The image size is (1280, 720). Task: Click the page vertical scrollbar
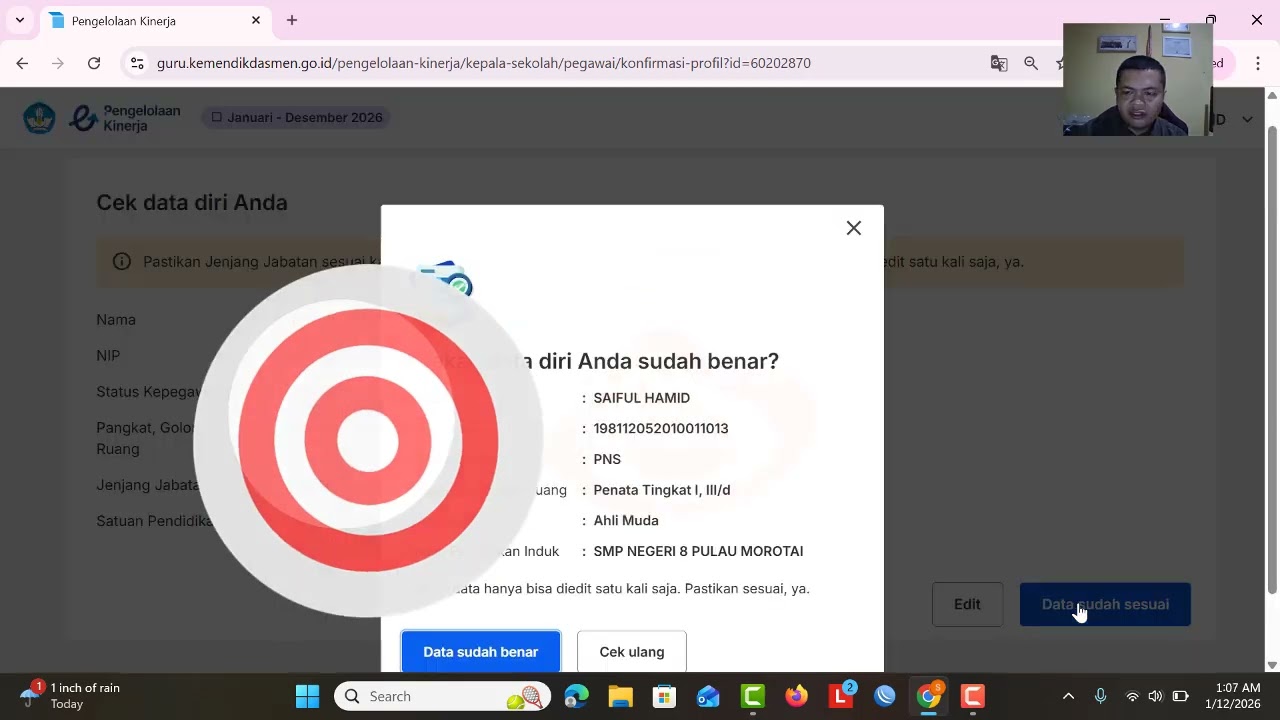click(1272, 360)
